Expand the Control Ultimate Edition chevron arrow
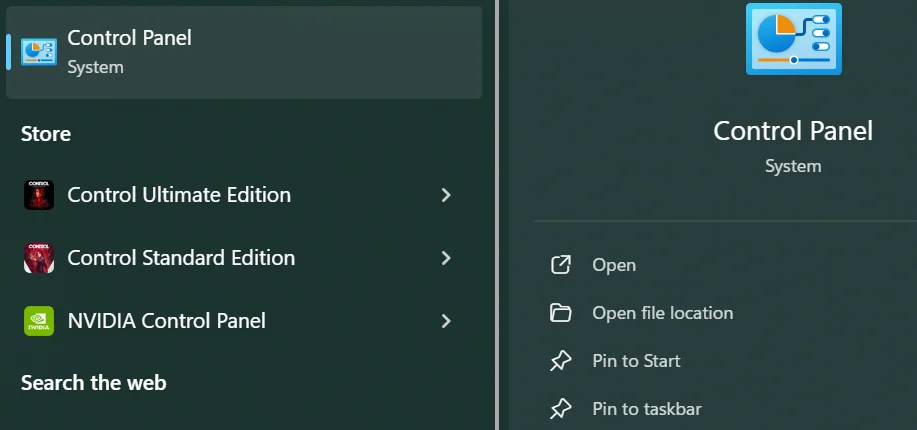Screen dimensions: 917x430 click(446, 195)
